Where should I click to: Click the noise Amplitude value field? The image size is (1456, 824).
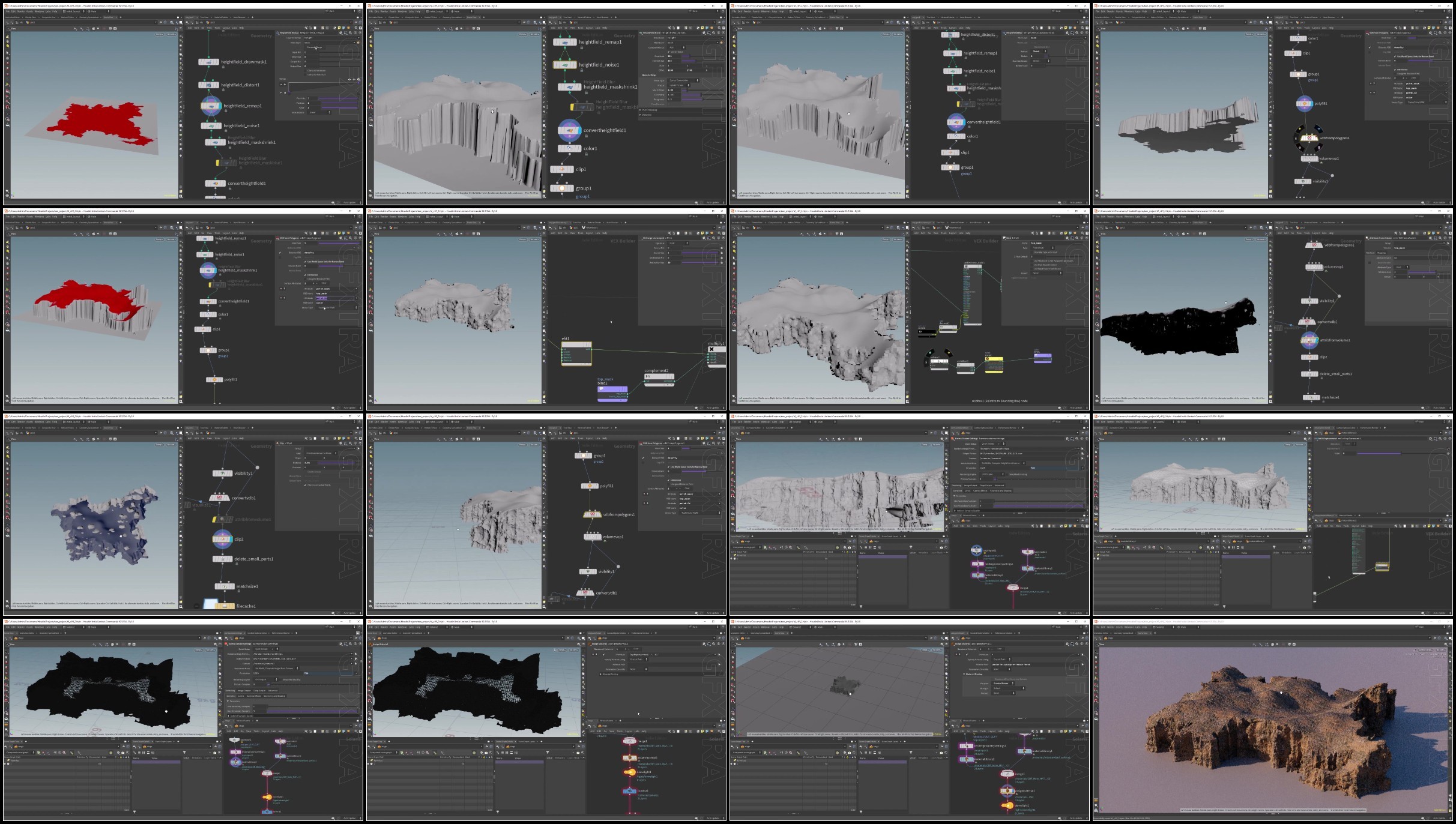click(x=674, y=56)
